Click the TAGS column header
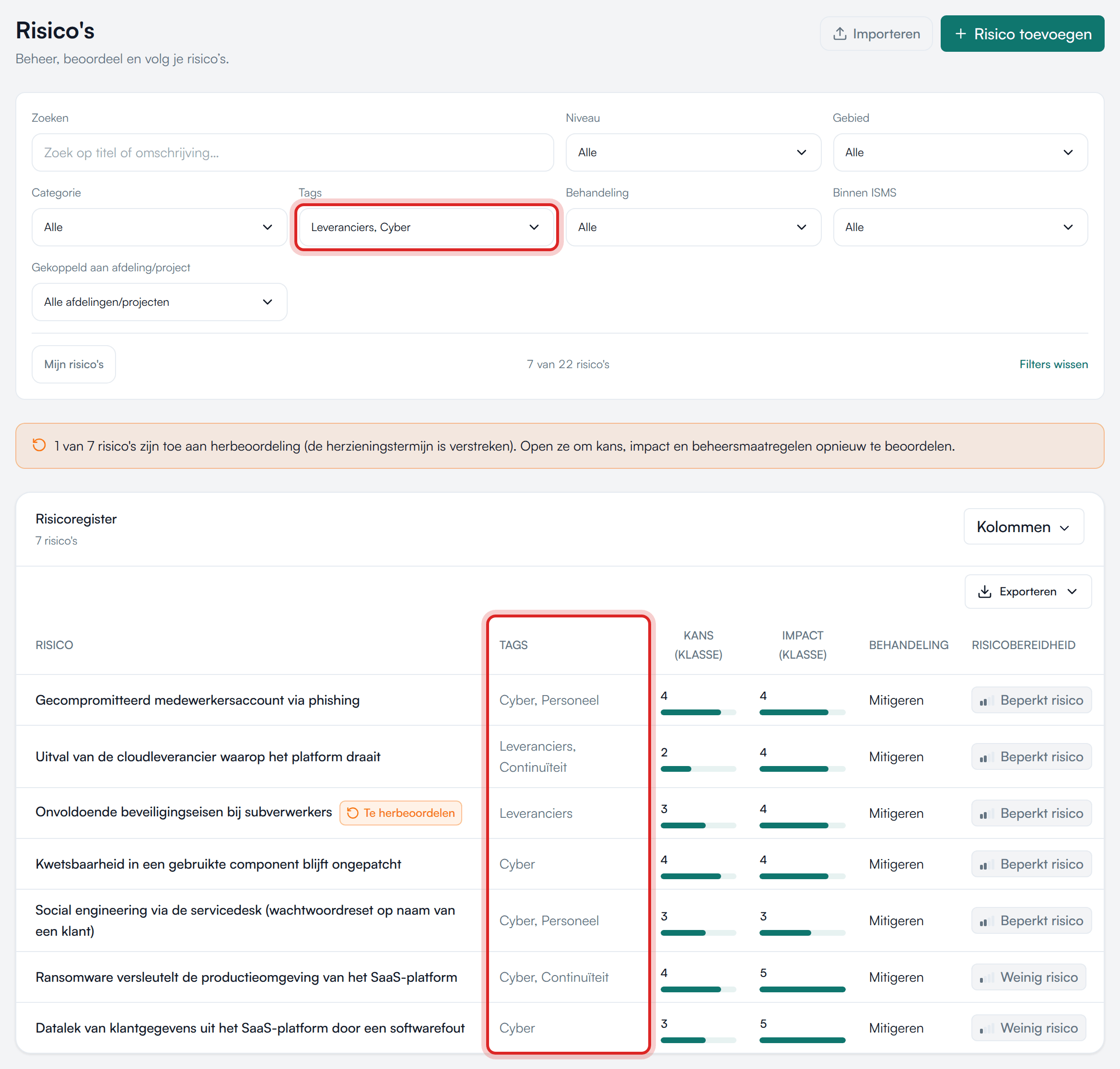 coord(513,644)
